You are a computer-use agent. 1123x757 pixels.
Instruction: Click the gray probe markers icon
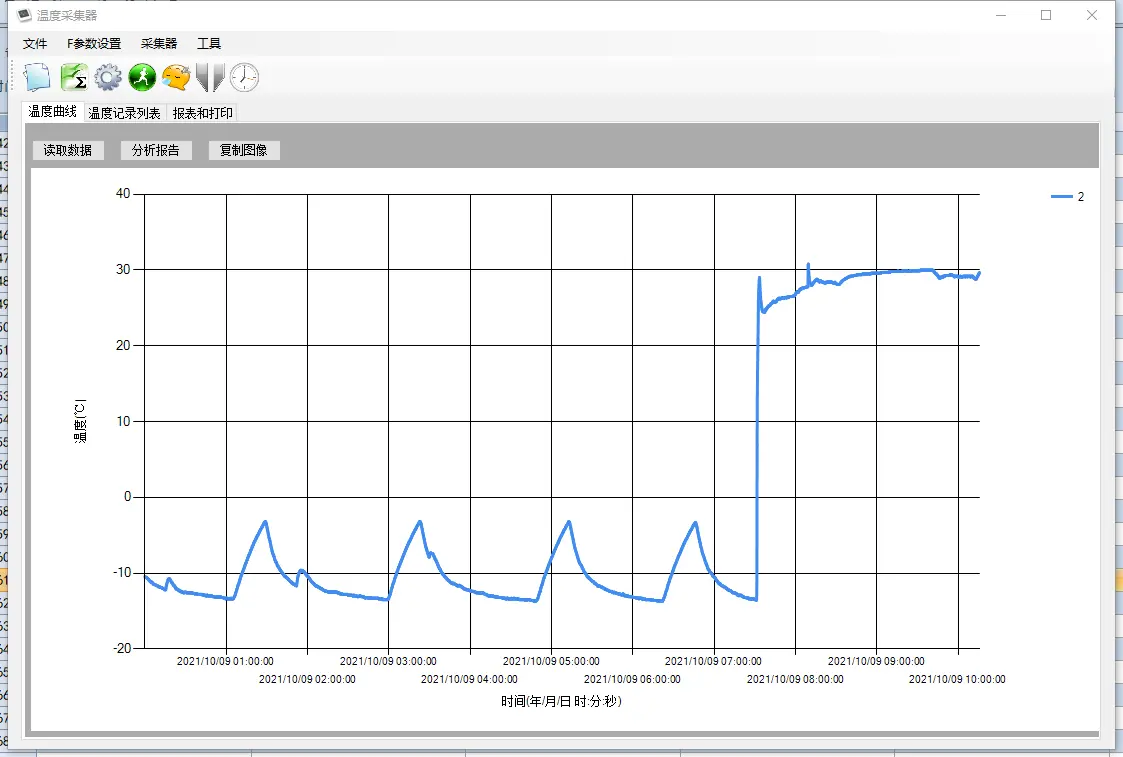coord(210,77)
